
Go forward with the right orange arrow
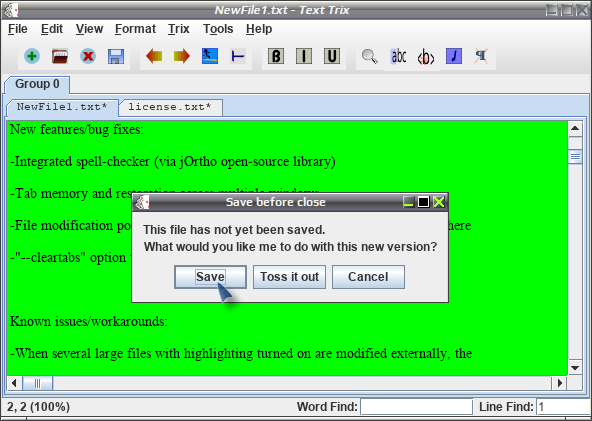pyautogui.click(x=182, y=56)
